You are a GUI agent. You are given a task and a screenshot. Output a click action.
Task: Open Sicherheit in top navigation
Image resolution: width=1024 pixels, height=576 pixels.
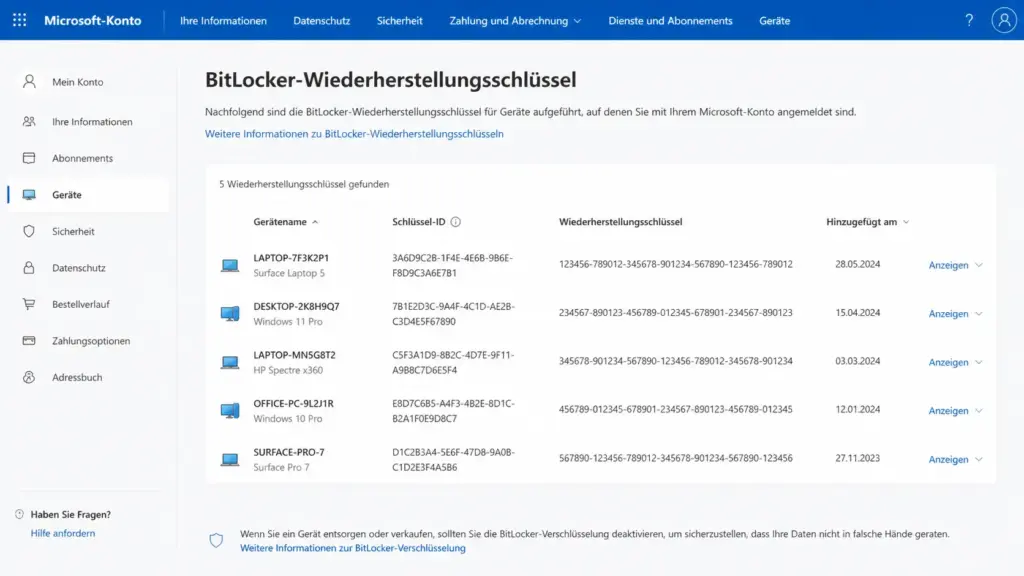click(400, 20)
